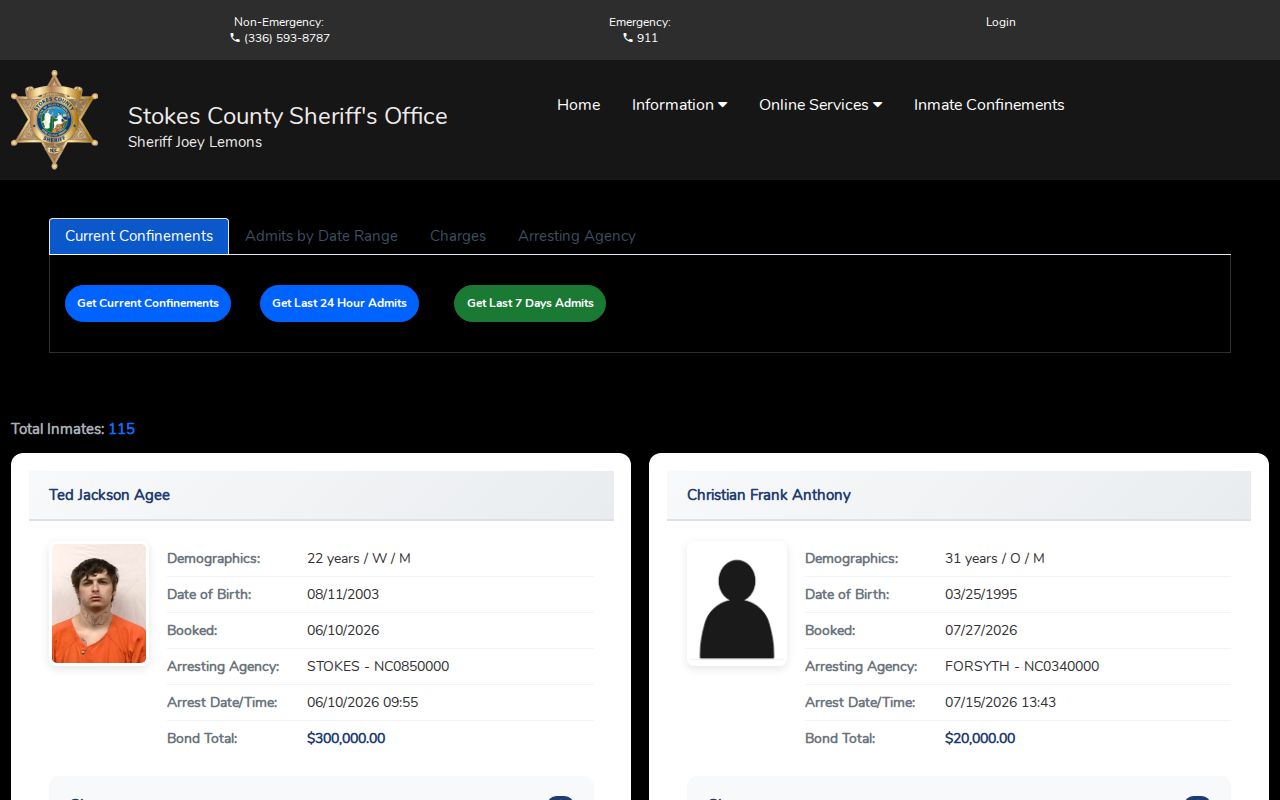1280x800 pixels.
Task: Open the Arresting Agency tab
Action: pyautogui.click(x=577, y=236)
